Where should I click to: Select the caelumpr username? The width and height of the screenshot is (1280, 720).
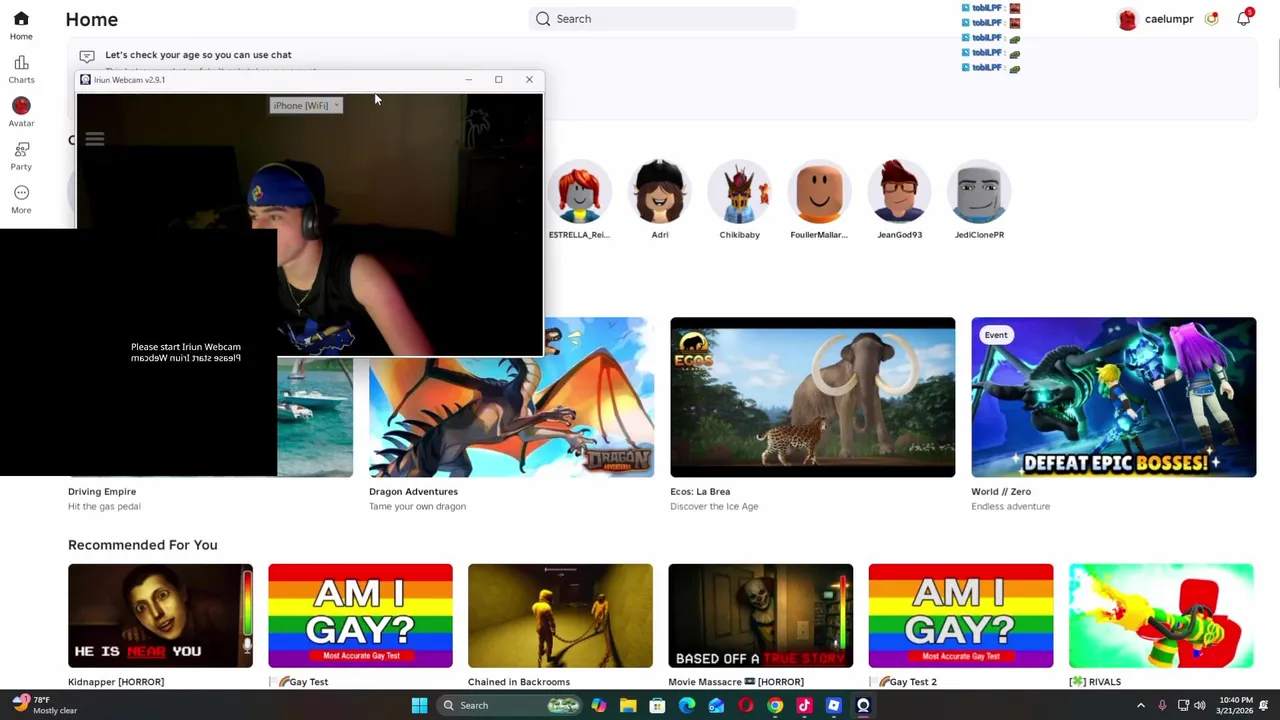point(1169,19)
